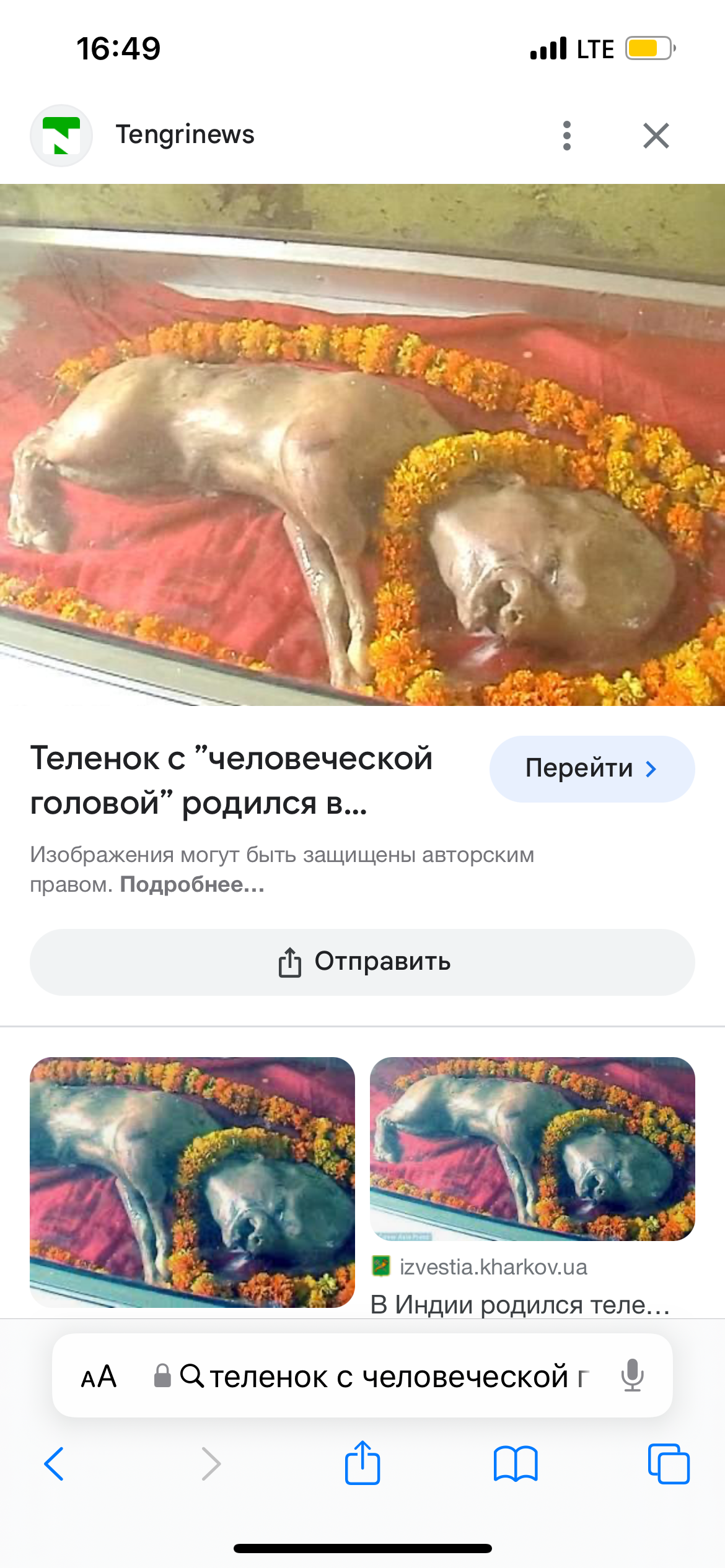725x1568 pixels.
Task: Tap the Tengrinews logo icon
Action: pyautogui.click(x=61, y=135)
